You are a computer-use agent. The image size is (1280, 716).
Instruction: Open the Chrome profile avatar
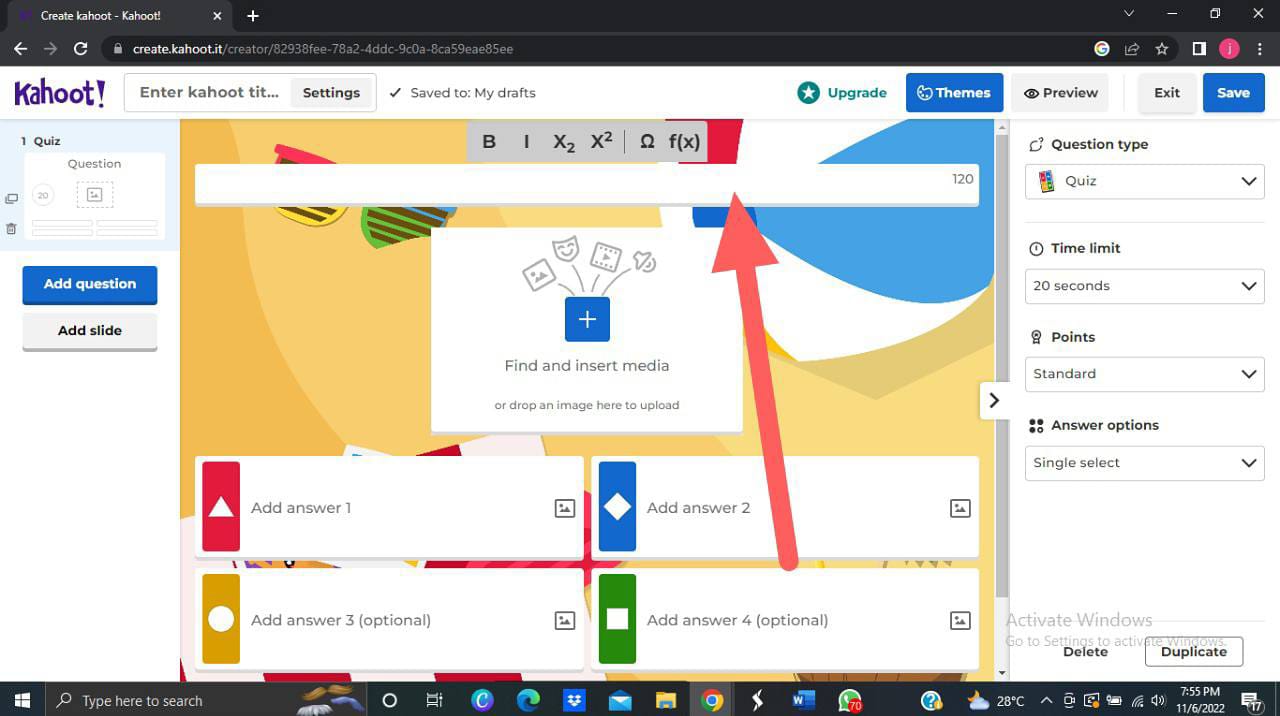(x=1229, y=48)
